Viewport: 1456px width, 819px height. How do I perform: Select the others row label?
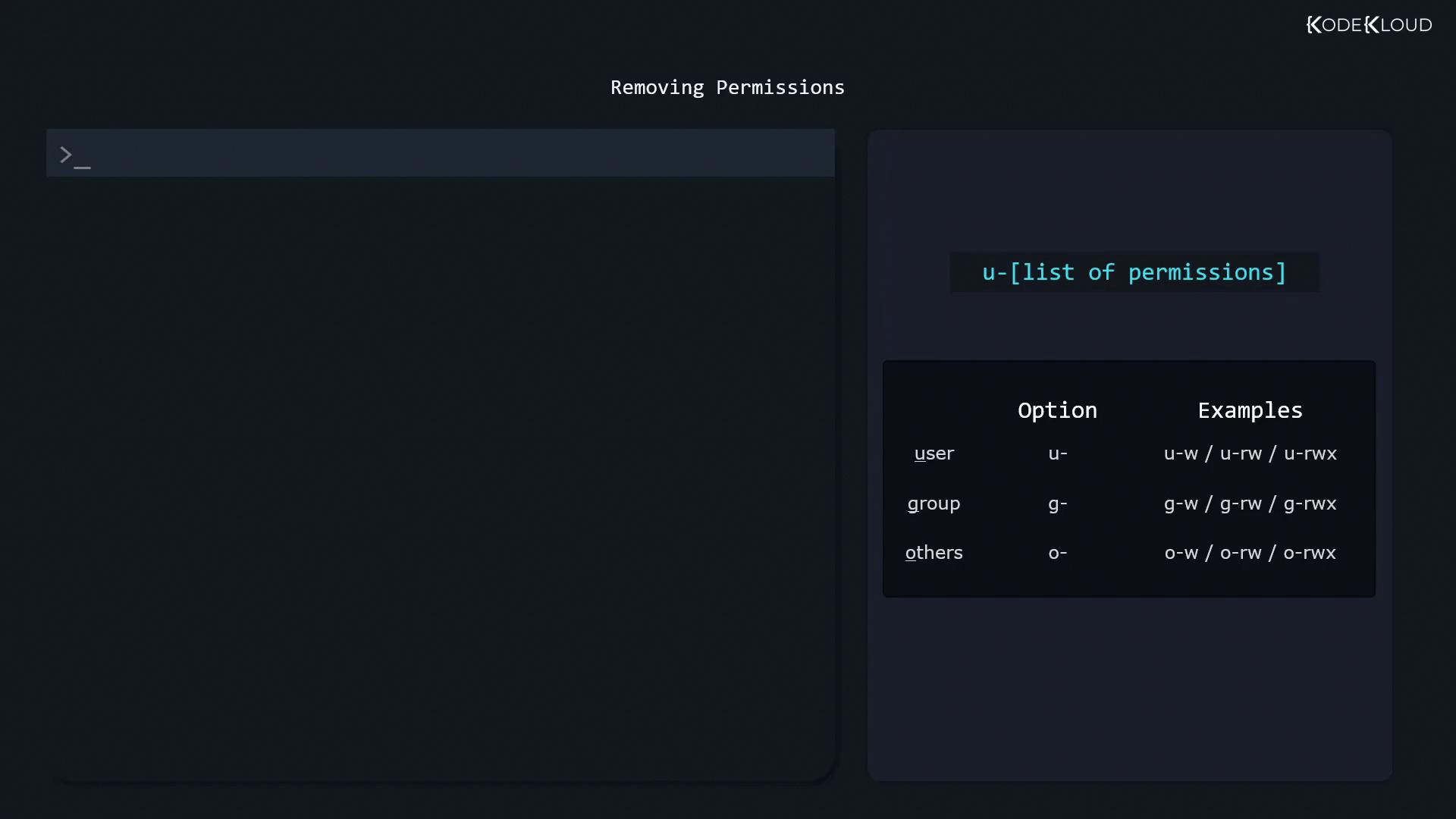[934, 553]
